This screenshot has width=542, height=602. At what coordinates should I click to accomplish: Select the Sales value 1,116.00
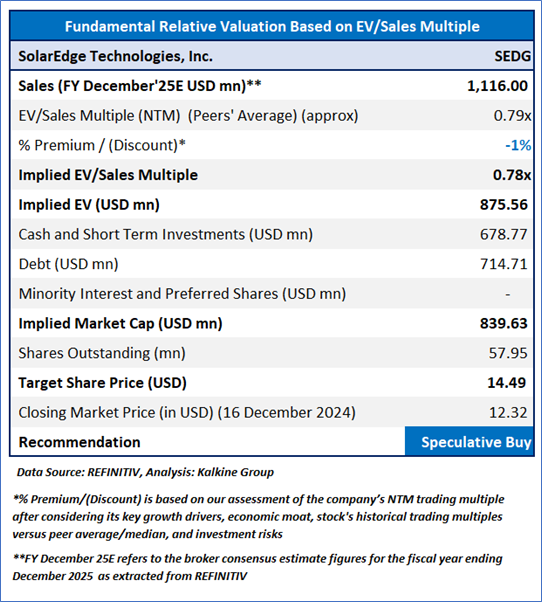tap(497, 86)
